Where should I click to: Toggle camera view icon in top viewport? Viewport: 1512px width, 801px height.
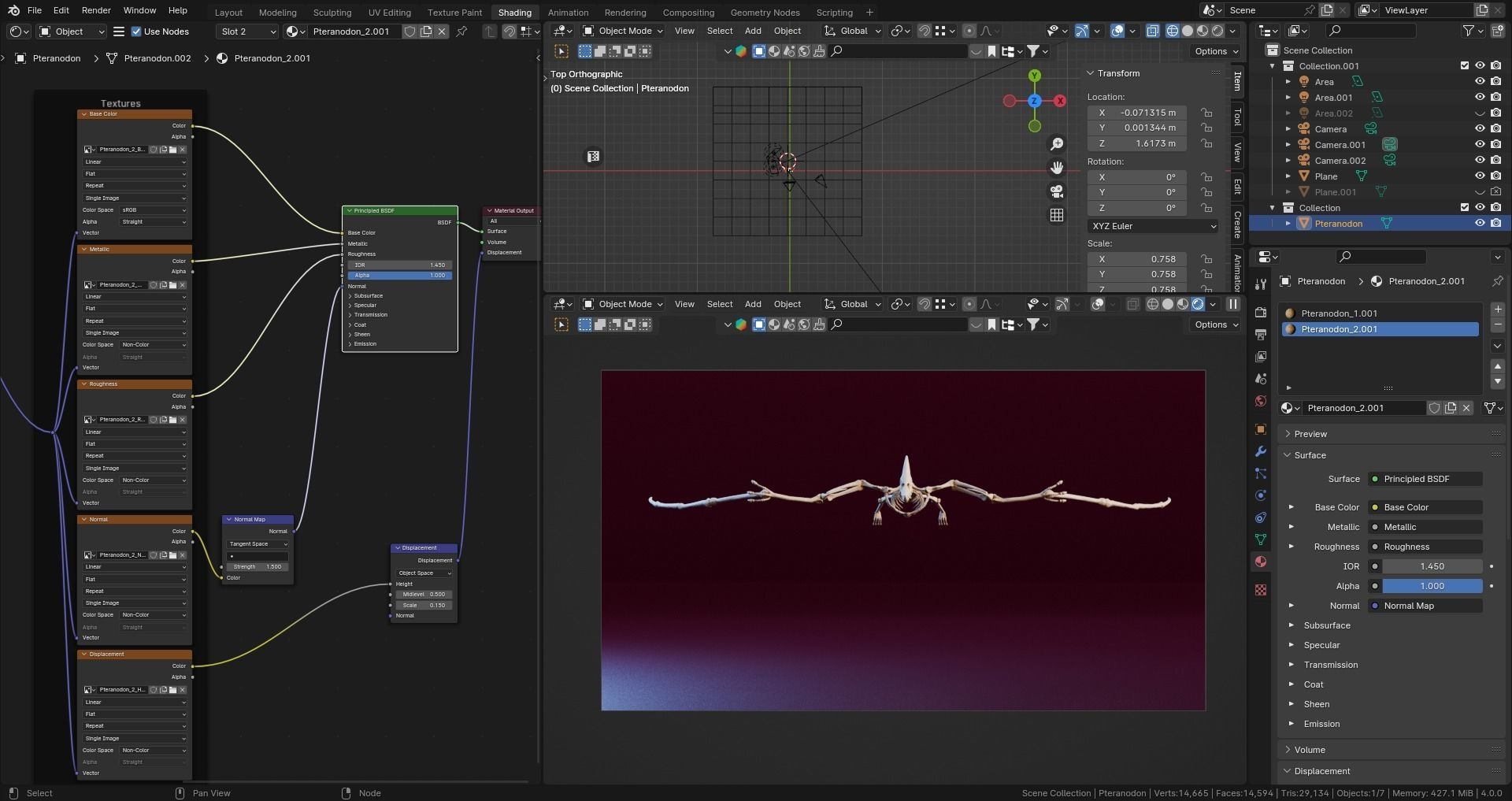click(1057, 191)
